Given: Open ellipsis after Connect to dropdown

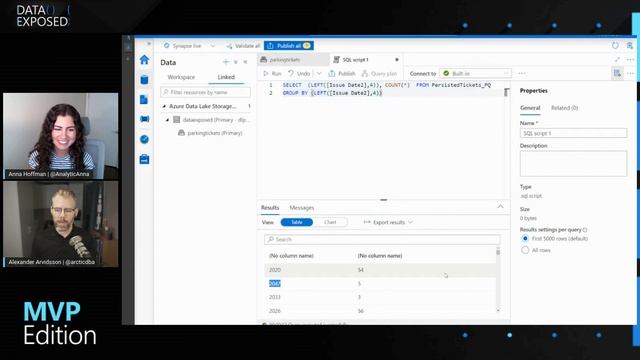Looking at the screenshot, I should (x=522, y=73).
